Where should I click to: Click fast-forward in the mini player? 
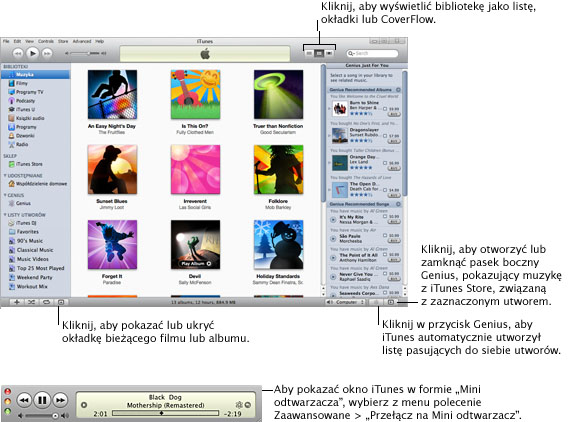tap(60, 400)
